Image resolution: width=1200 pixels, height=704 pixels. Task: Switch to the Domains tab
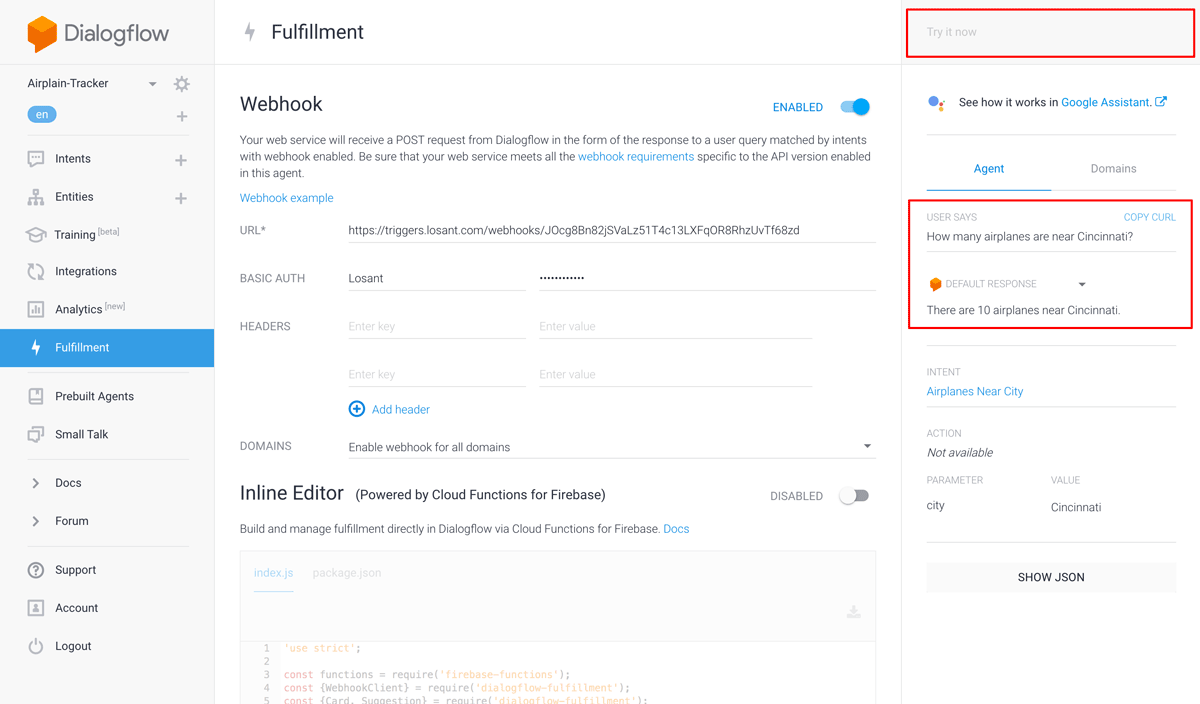(1113, 169)
